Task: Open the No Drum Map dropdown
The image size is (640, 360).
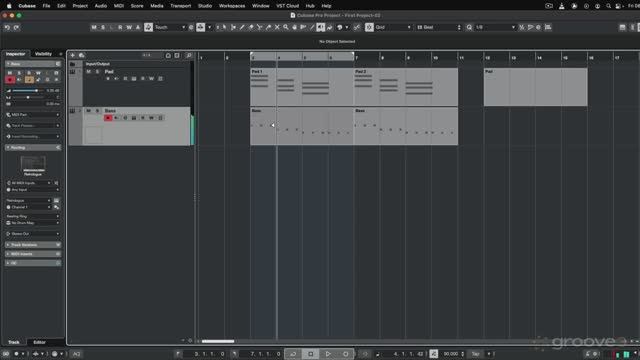Action: 33,223
